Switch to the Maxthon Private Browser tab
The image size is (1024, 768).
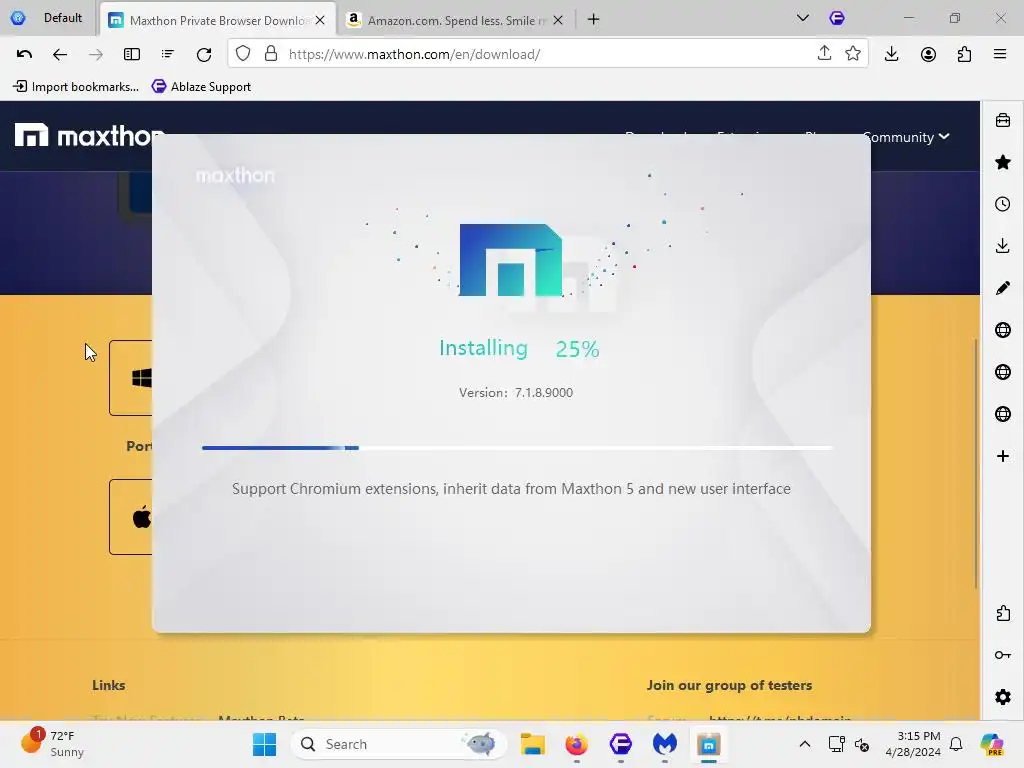click(x=216, y=20)
